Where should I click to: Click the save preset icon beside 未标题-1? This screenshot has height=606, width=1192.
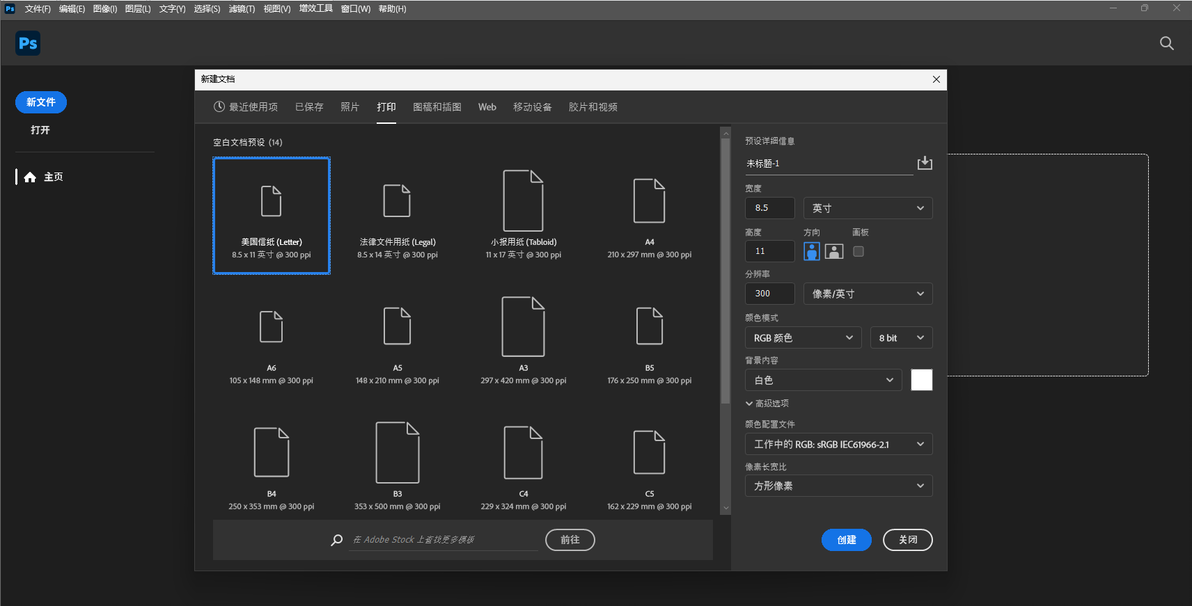pos(924,163)
